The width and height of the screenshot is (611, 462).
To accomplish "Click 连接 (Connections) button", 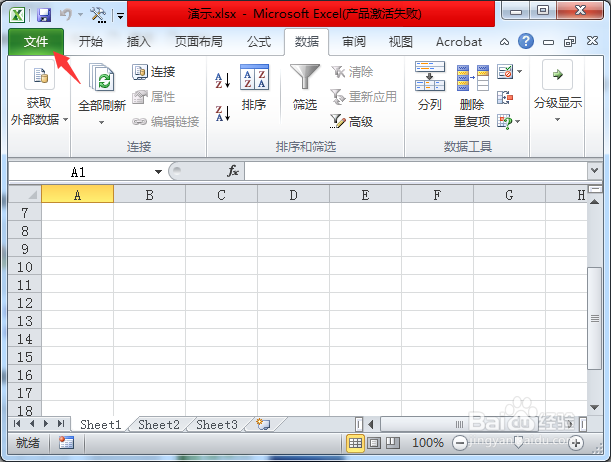I will (154, 72).
